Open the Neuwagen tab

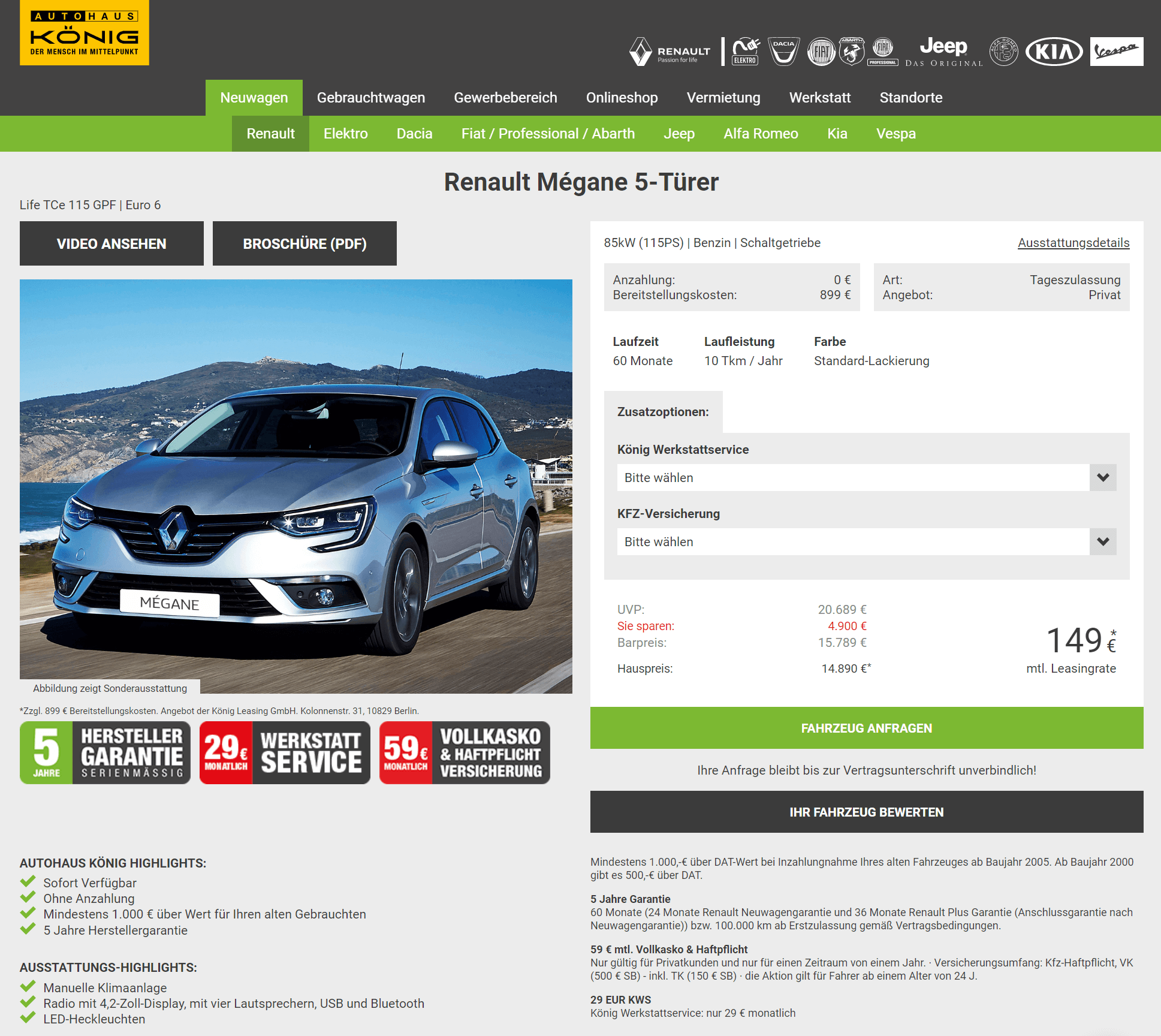point(254,98)
